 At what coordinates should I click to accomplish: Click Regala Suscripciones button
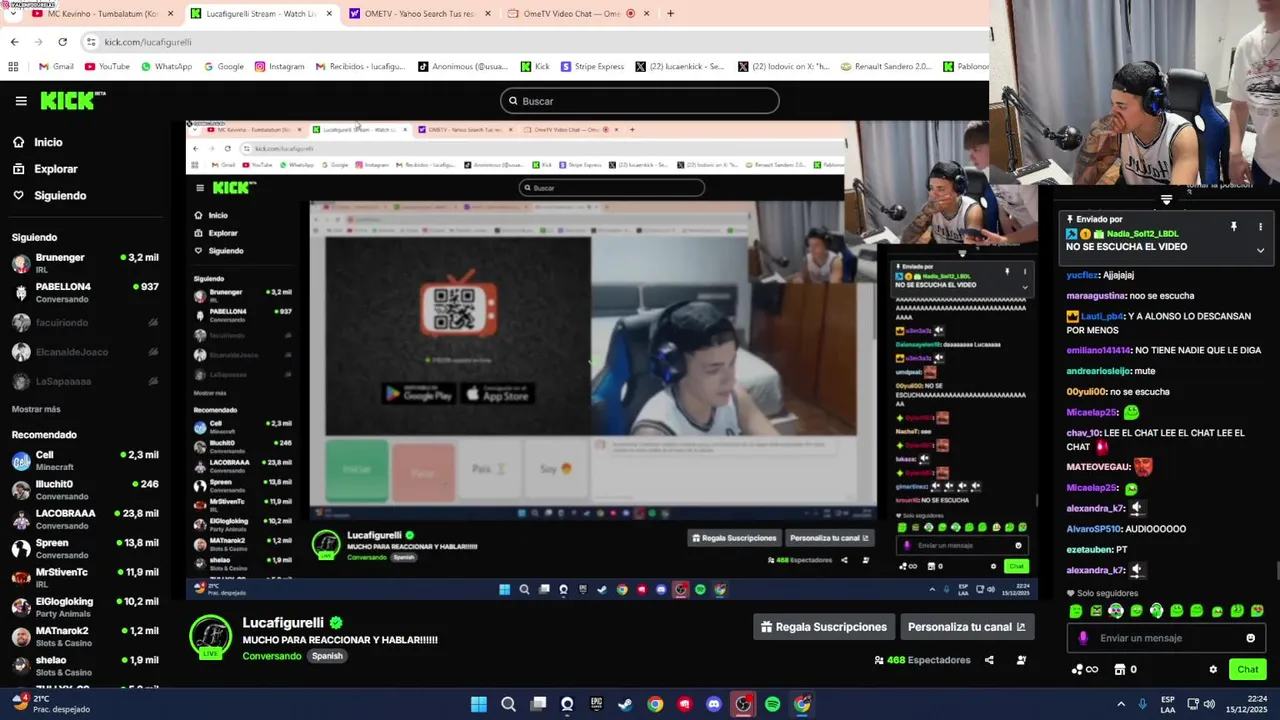click(x=824, y=627)
